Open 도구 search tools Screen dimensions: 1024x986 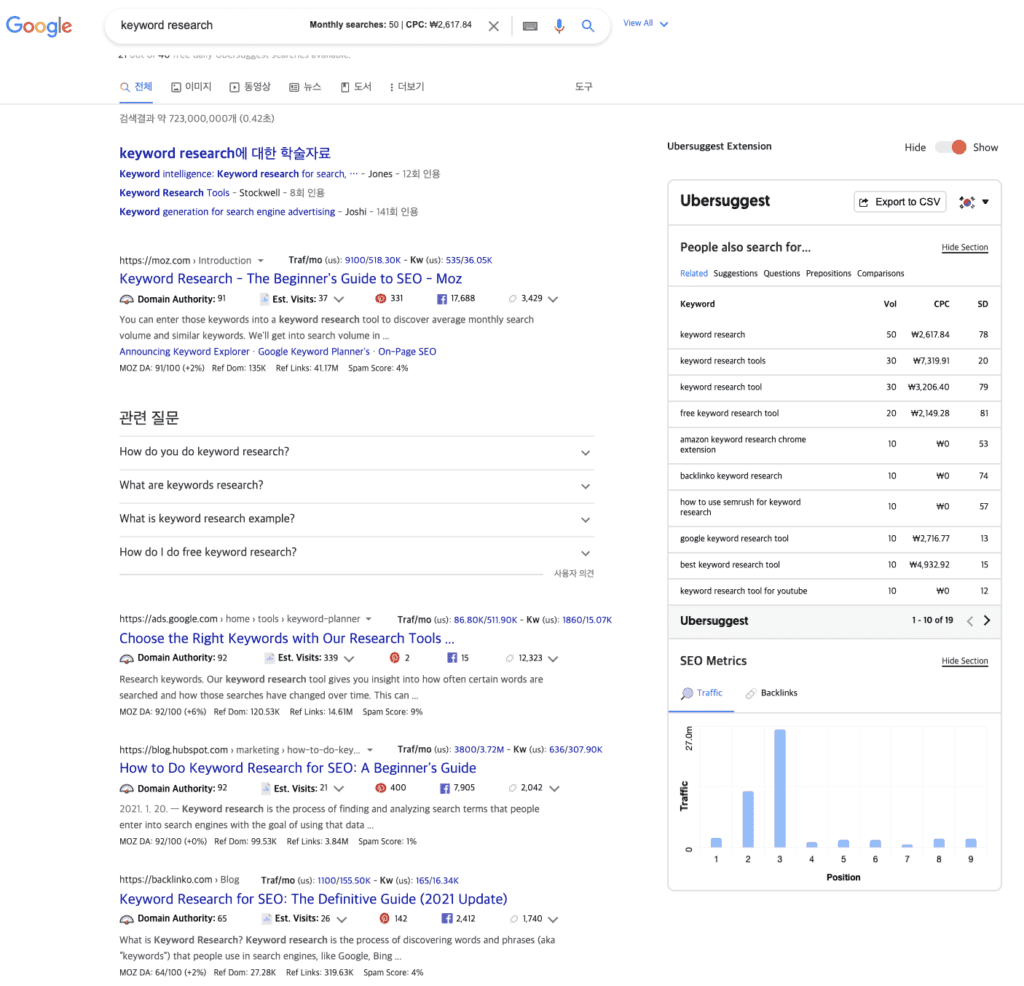tap(583, 87)
